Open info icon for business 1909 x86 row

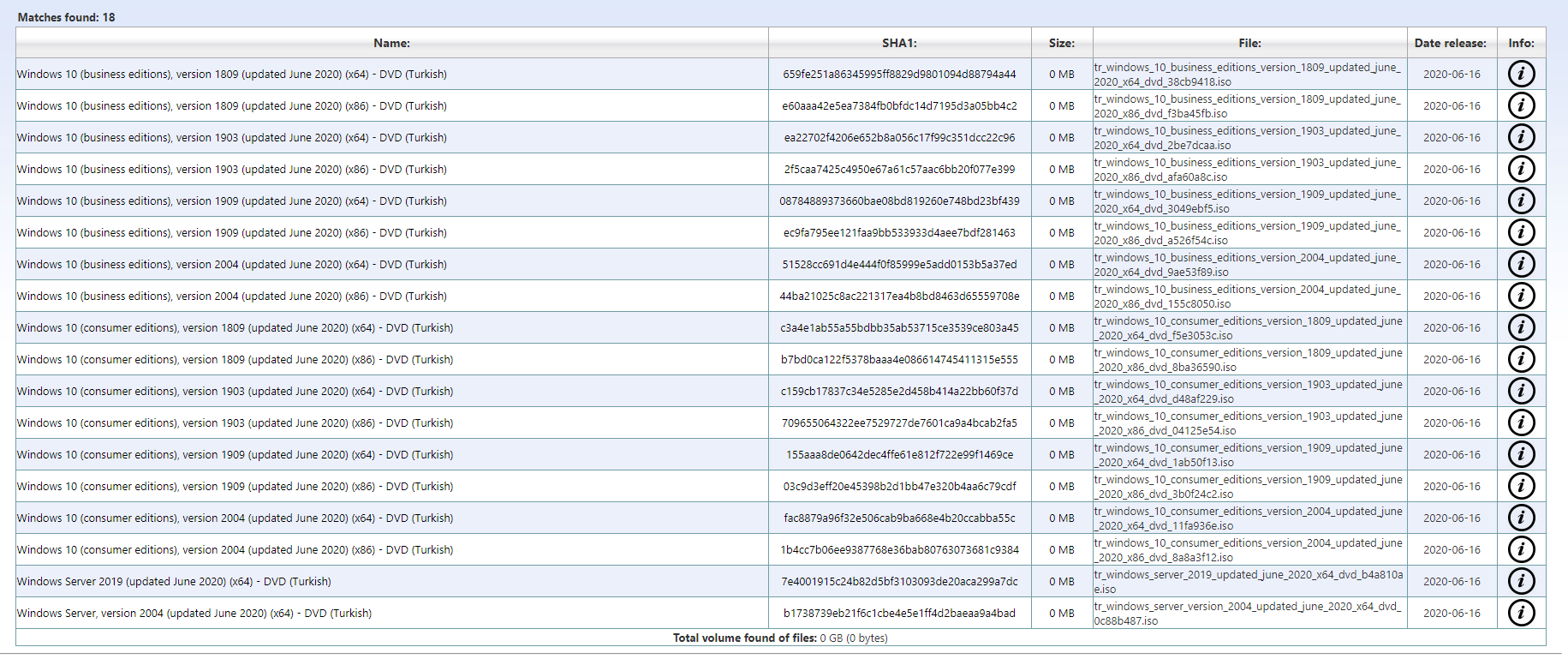[x=1521, y=232]
